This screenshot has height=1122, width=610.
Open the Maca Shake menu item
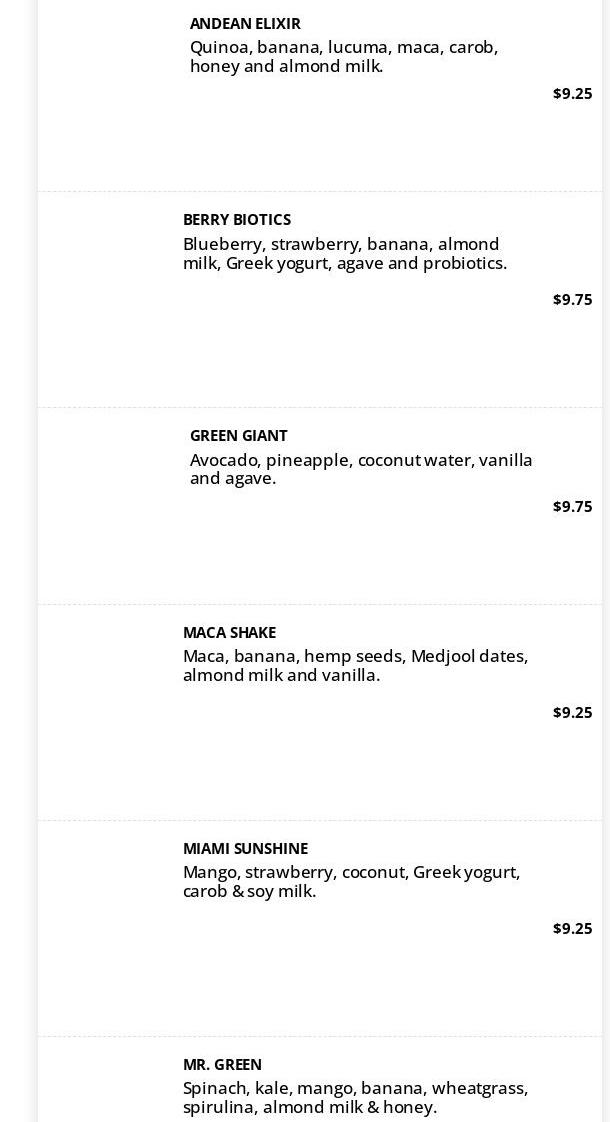click(229, 633)
